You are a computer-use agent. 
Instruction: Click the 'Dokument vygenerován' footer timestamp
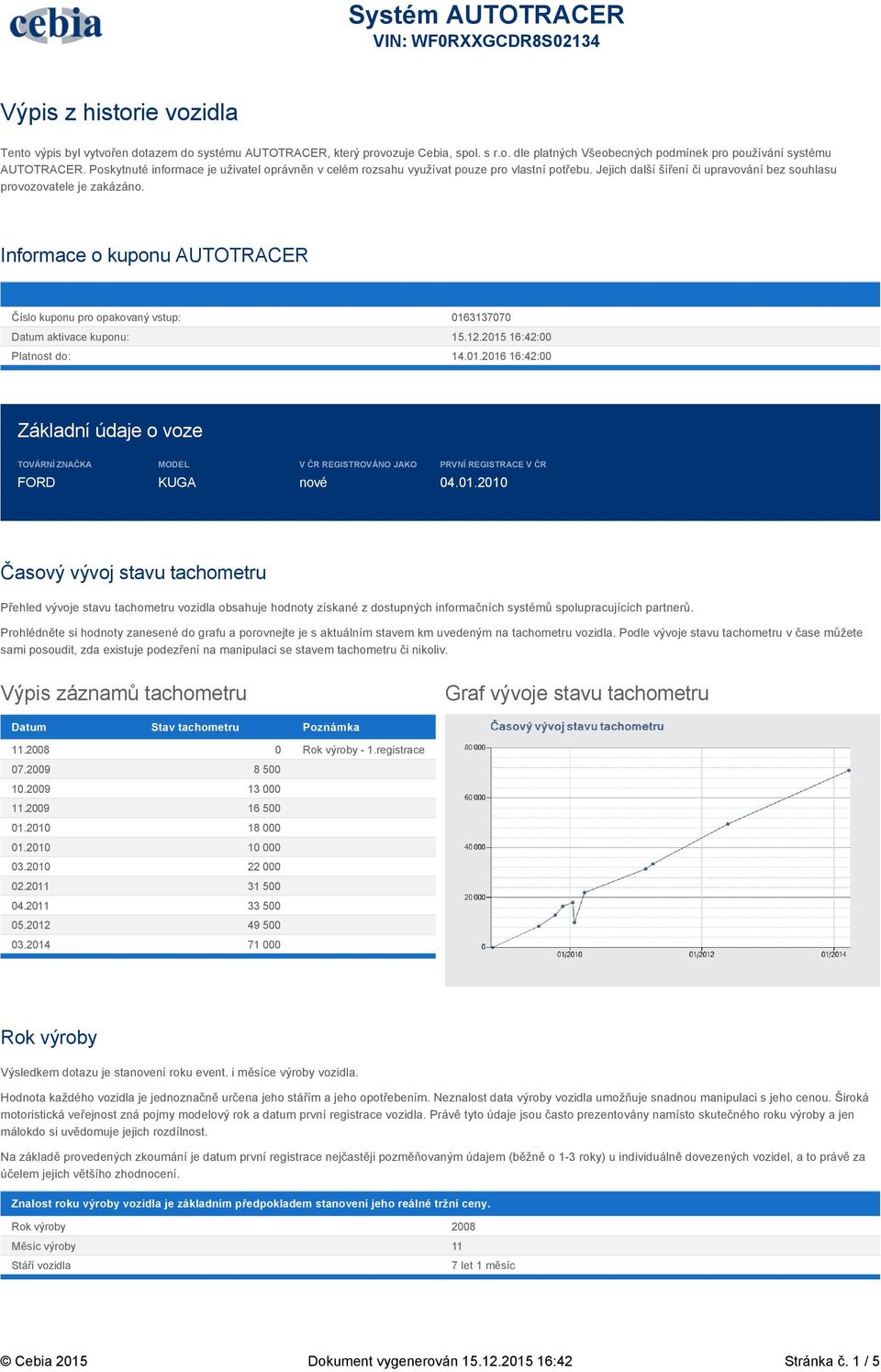point(440,1361)
